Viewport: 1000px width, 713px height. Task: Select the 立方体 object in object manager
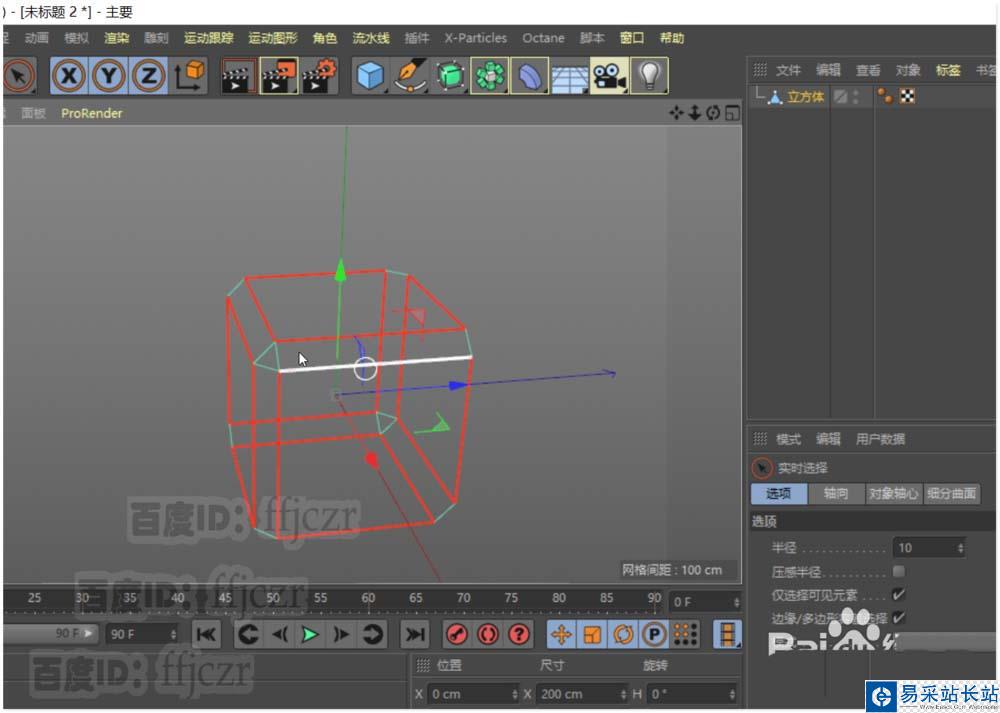pos(804,97)
